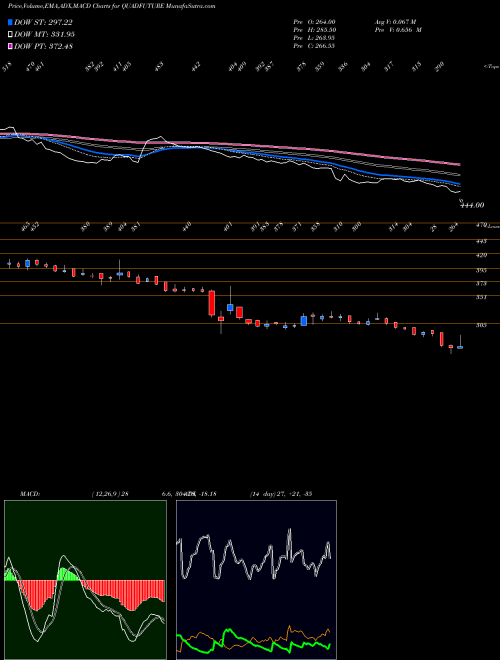
Task: Click the 'Pre O: 264.00' value
Action: click(314, 22)
